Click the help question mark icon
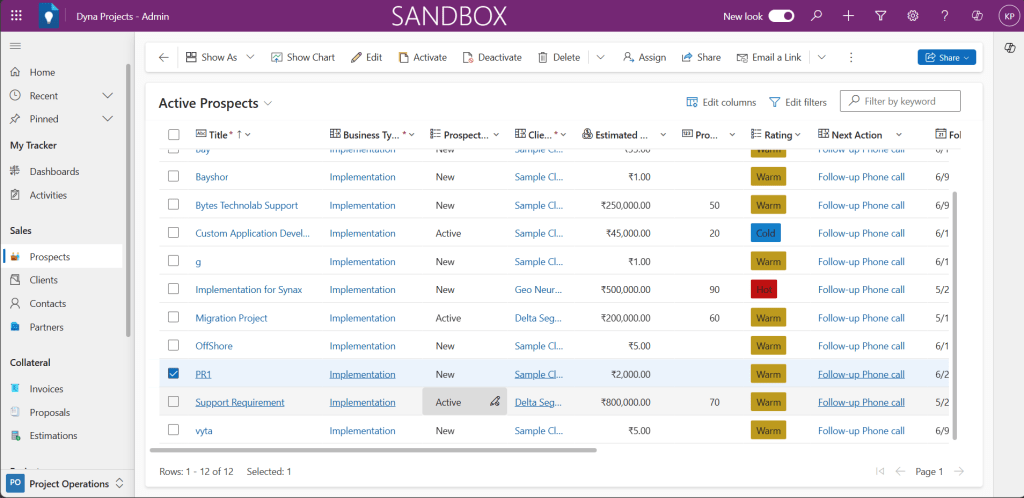The image size is (1024, 498). (x=944, y=16)
